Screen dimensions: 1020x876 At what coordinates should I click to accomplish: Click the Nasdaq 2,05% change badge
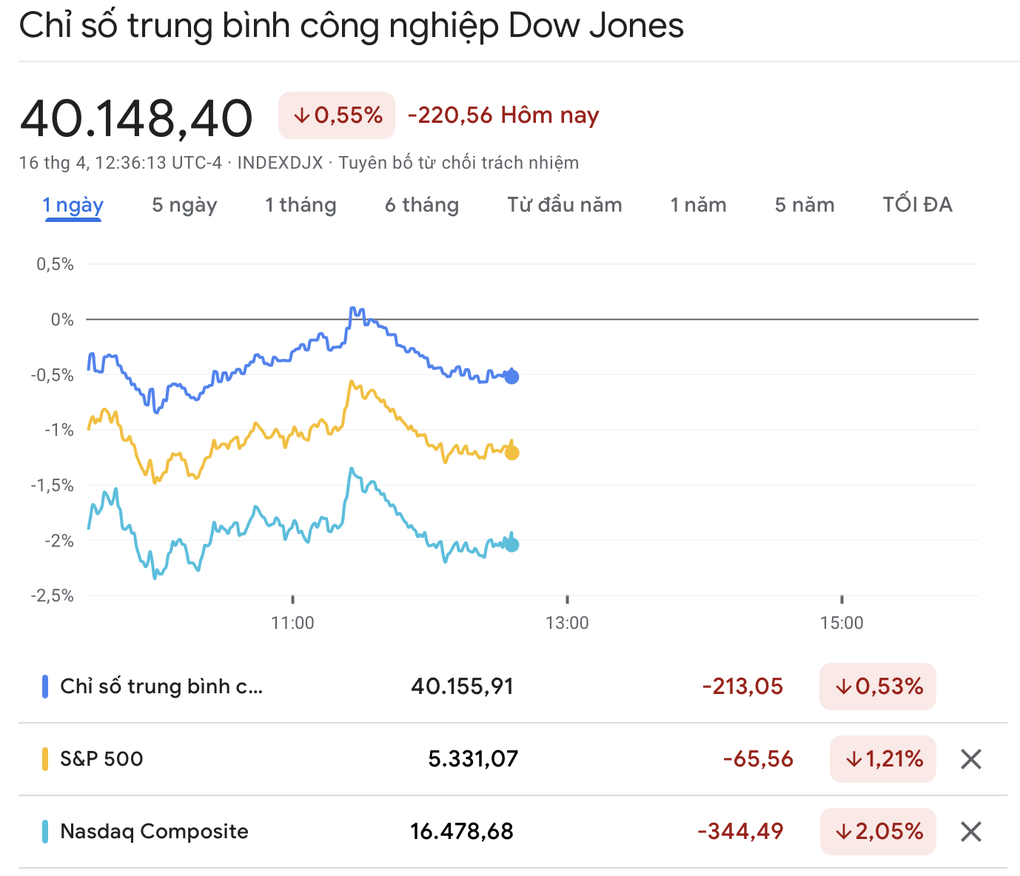(x=877, y=831)
